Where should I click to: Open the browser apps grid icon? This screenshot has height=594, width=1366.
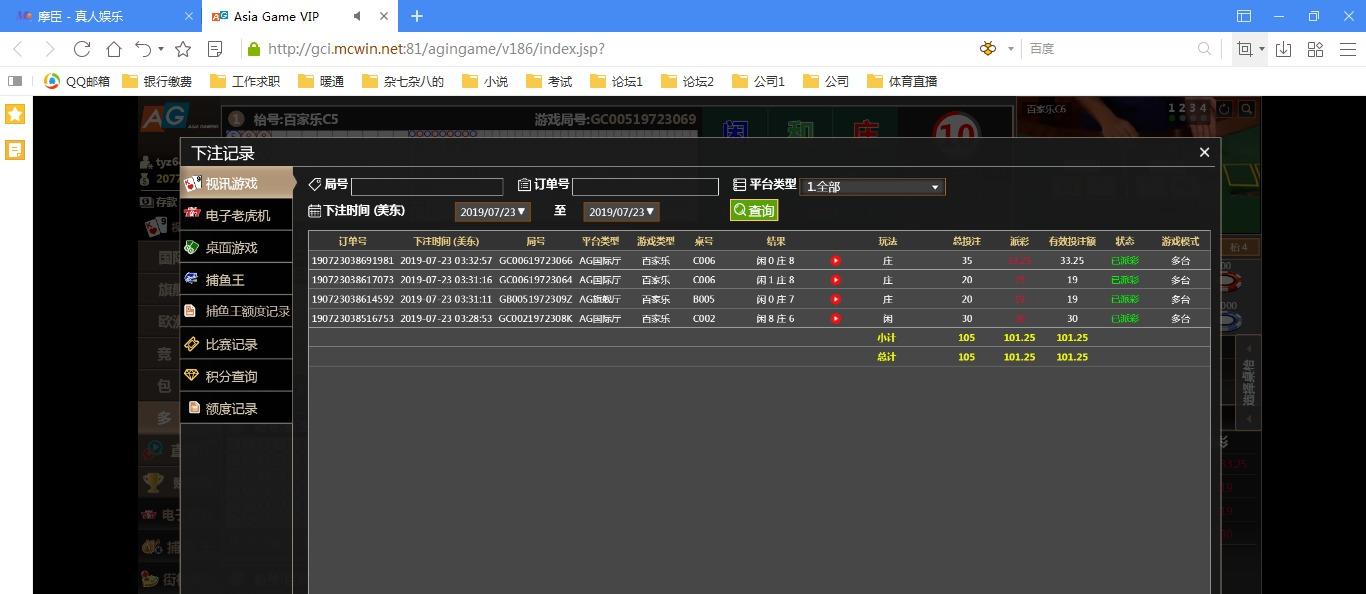click(1316, 49)
